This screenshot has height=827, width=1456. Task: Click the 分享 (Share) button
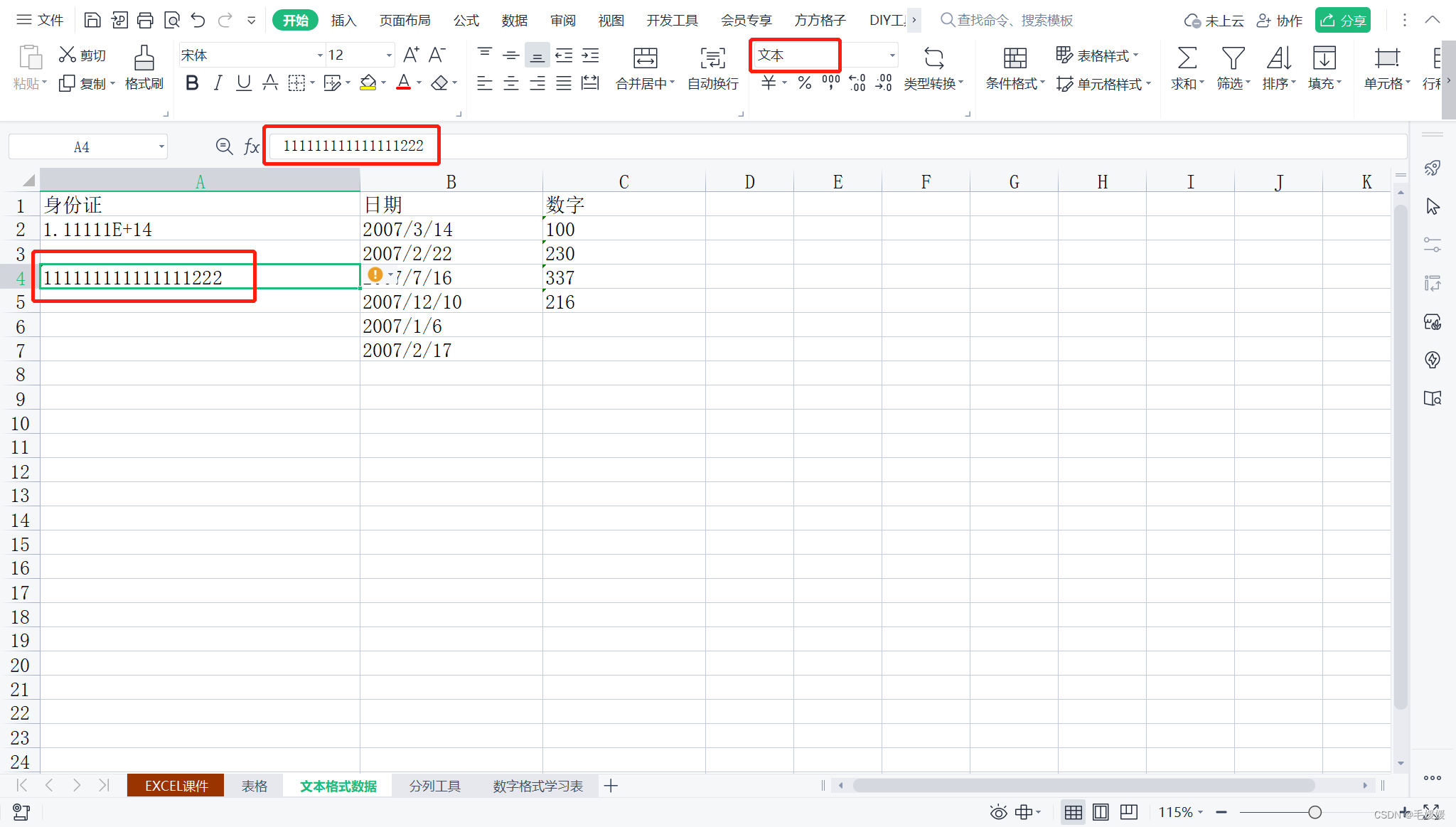click(x=1342, y=20)
